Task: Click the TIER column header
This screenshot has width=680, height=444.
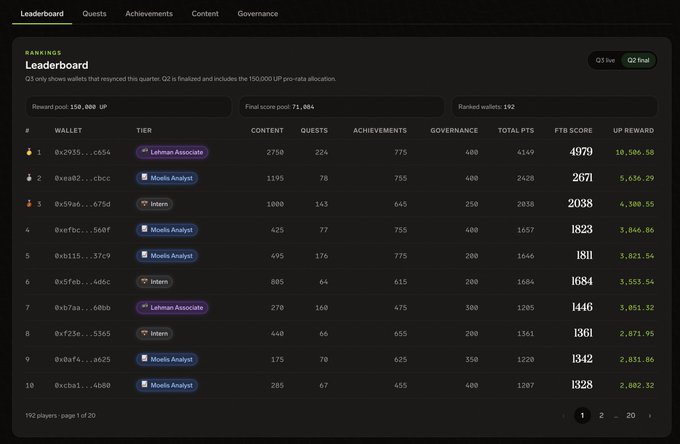Action: 144,131
